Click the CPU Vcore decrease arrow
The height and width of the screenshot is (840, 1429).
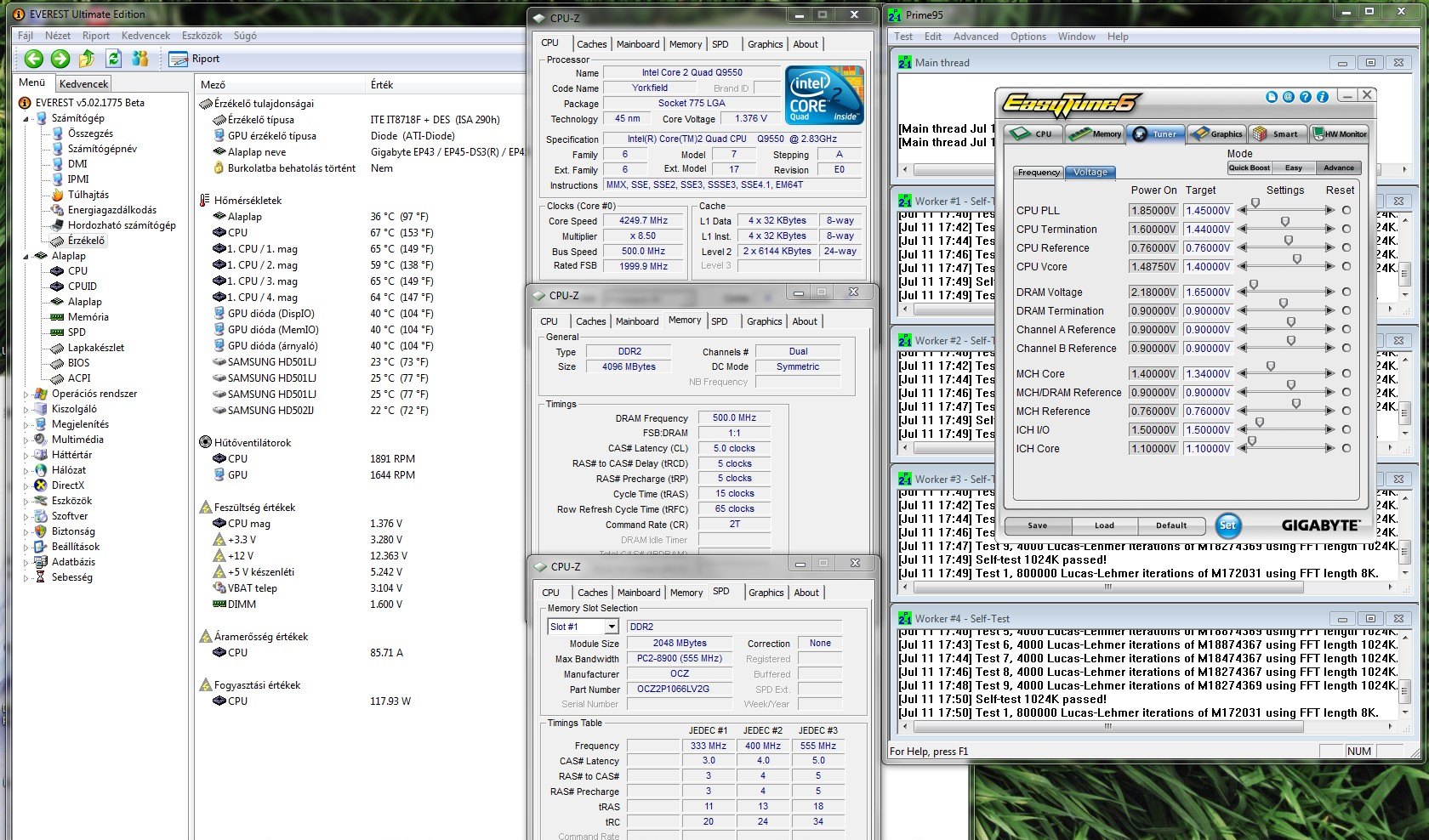click(x=1243, y=266)
